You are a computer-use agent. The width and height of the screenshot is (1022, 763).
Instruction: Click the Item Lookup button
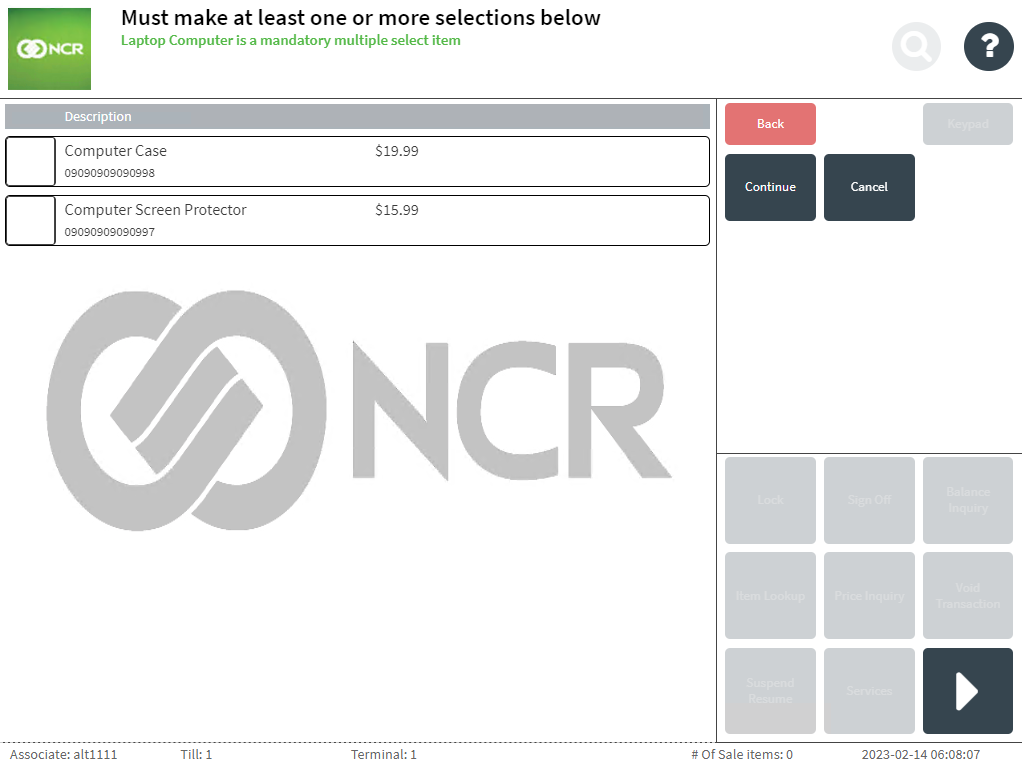point(770,596)
